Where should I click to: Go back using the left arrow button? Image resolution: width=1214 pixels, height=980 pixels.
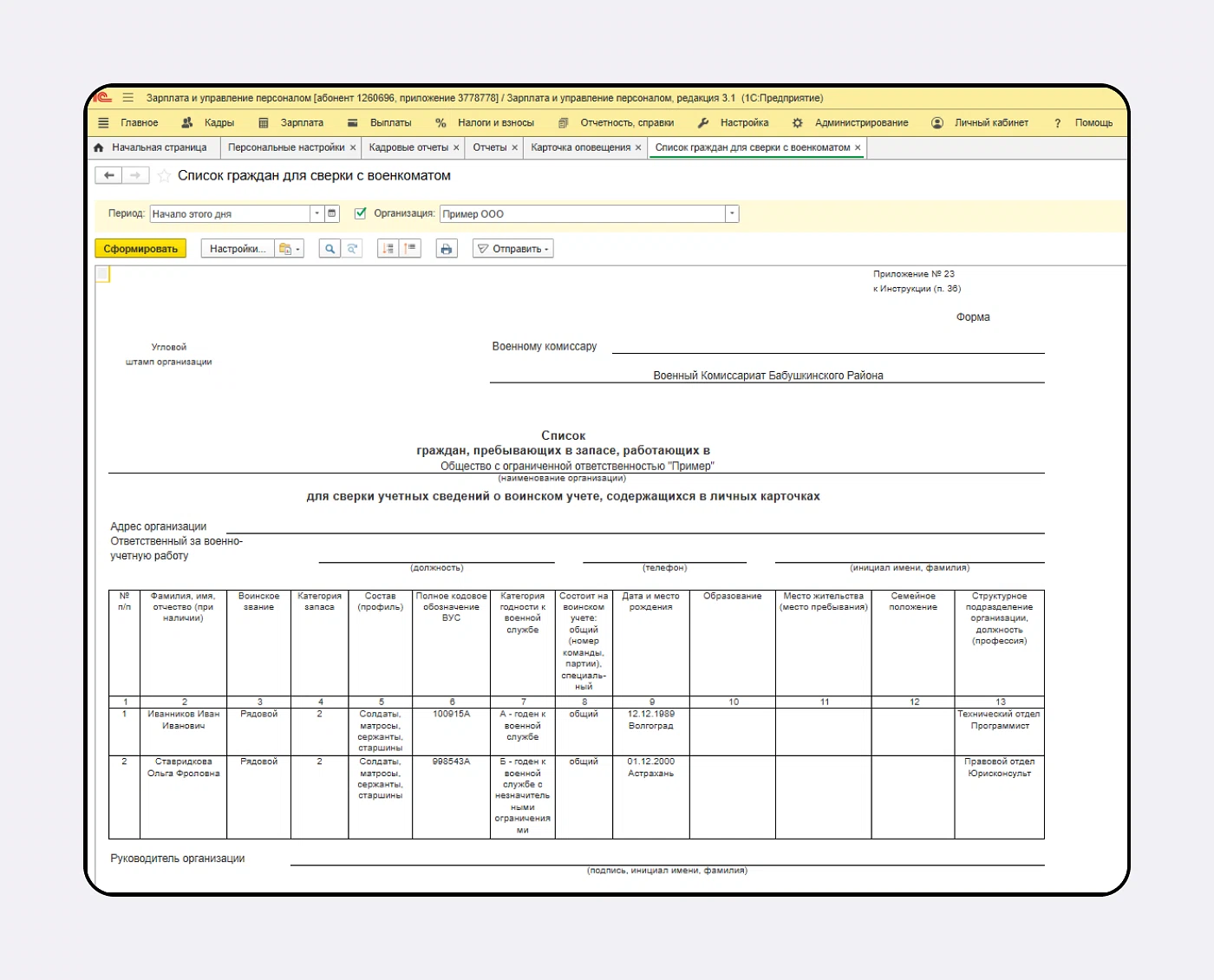(x=108, y=176)
